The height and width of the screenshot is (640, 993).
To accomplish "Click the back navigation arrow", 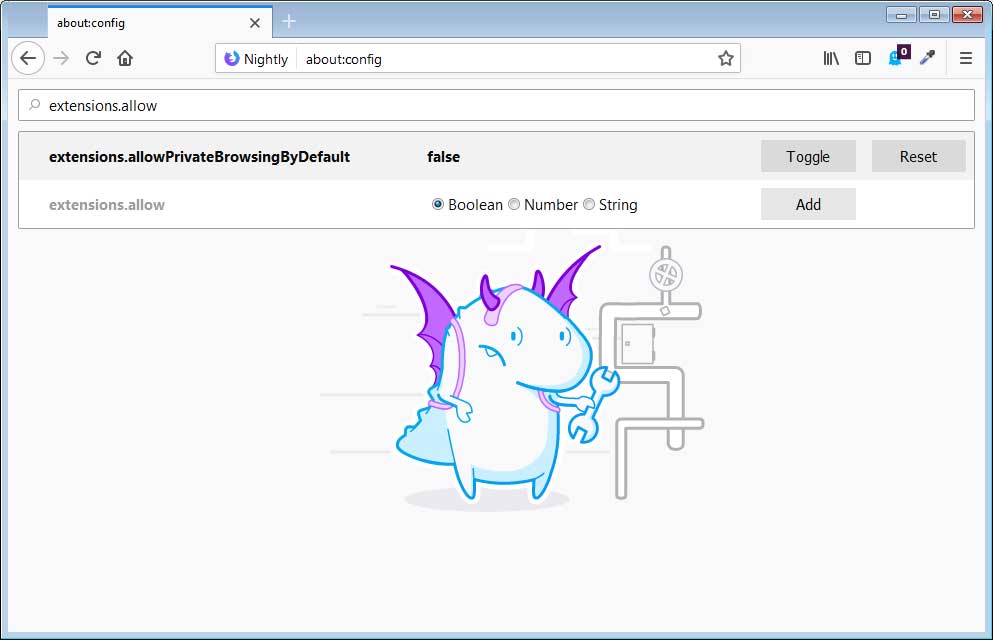I will [28, 58].
